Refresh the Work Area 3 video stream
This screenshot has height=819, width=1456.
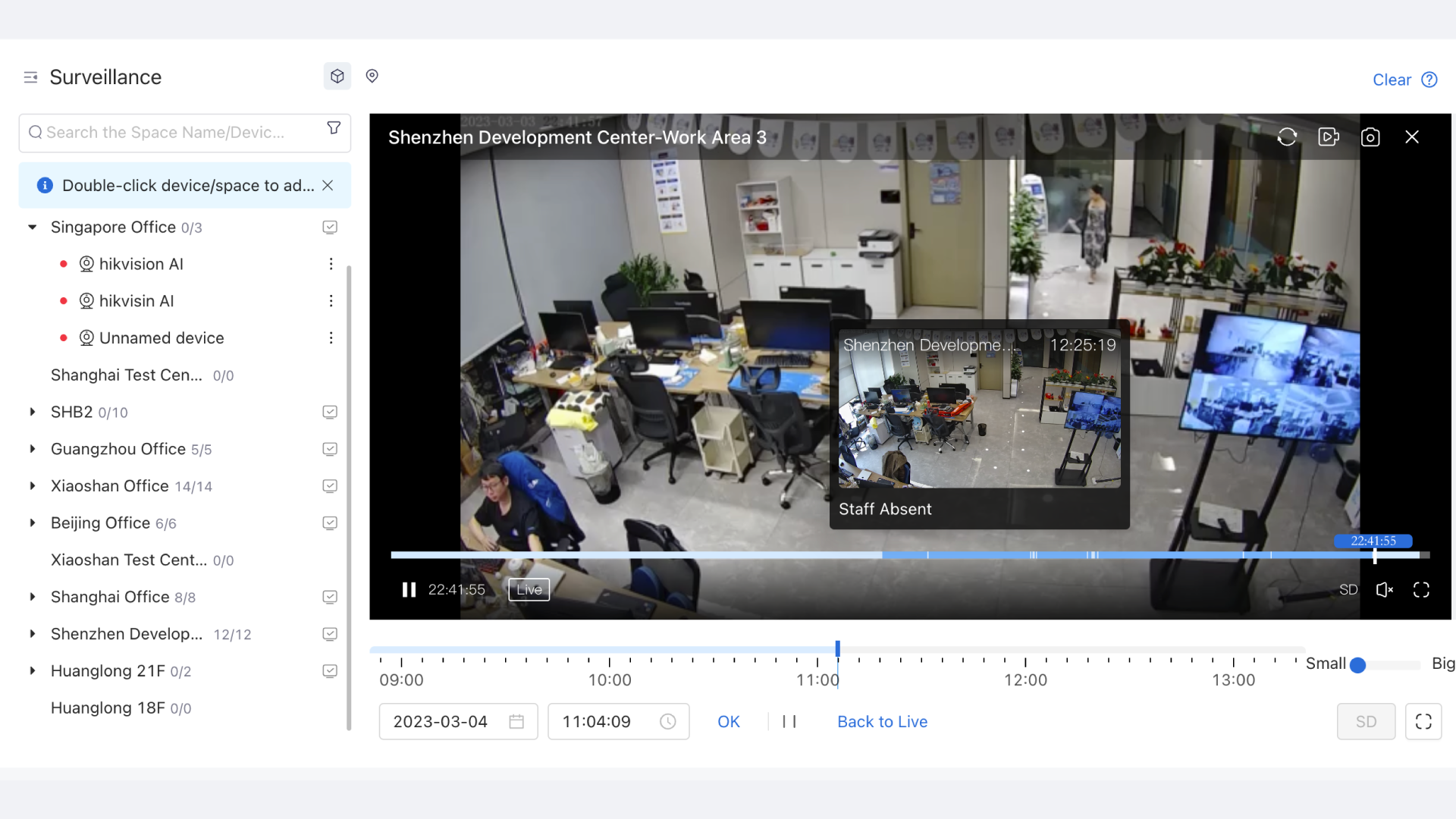1287,137
